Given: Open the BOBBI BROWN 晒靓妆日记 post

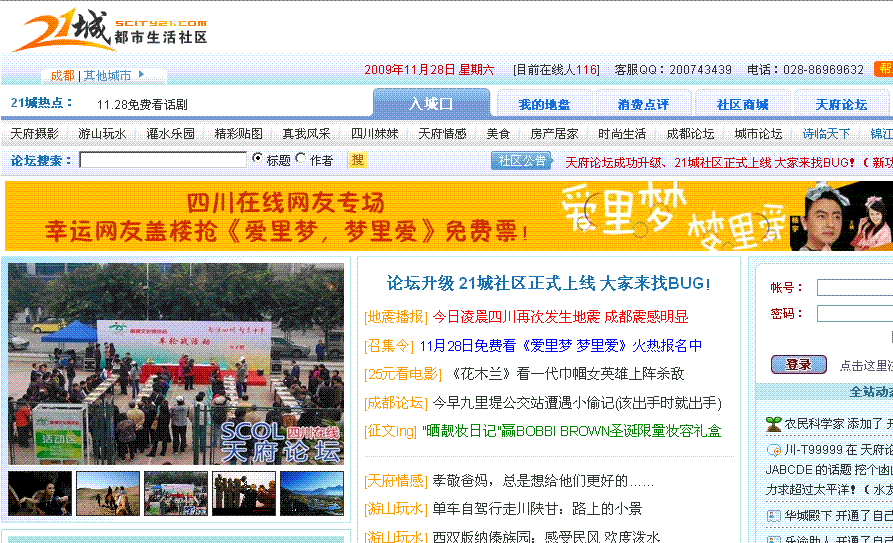Looking at the screenshot, I should 572,431.
